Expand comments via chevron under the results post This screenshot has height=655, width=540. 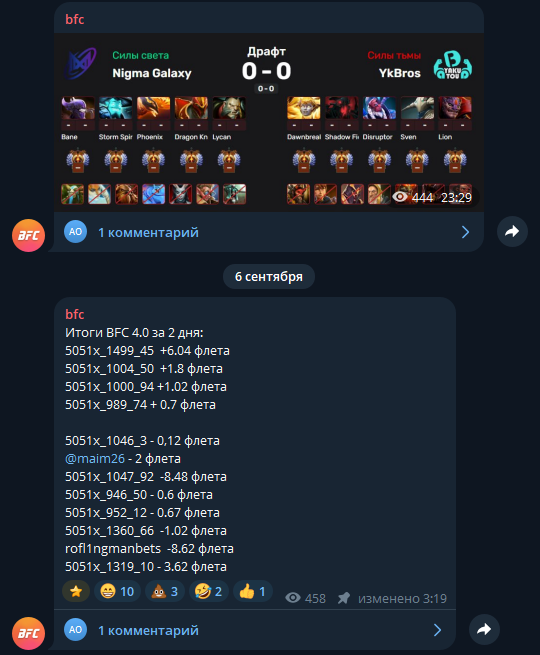tap(437, 630)
